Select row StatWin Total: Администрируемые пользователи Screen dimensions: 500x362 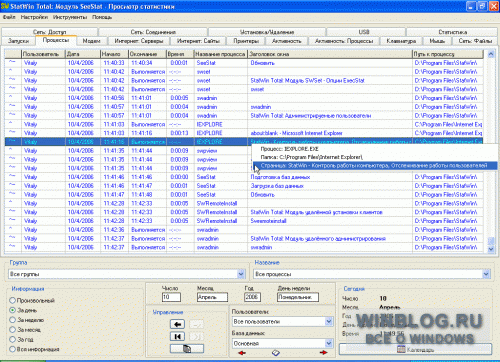244,116
